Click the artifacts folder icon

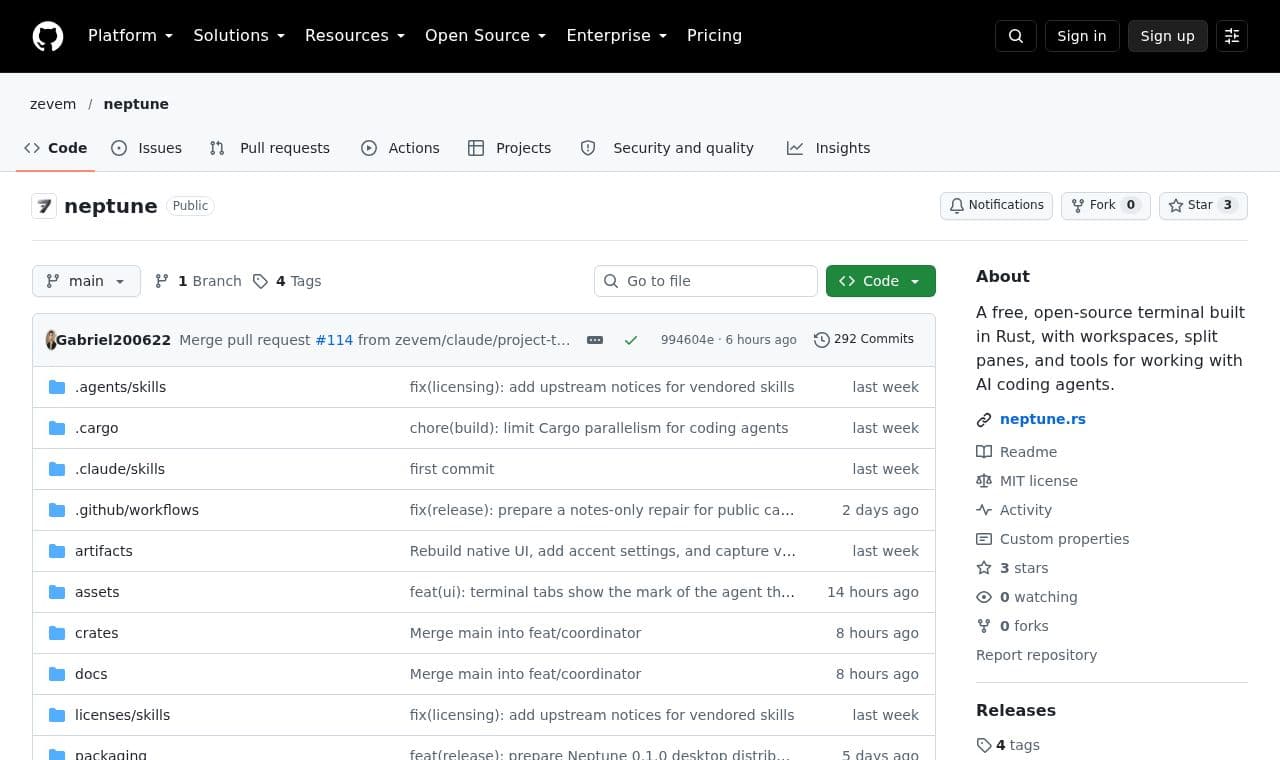pos(57,551)
